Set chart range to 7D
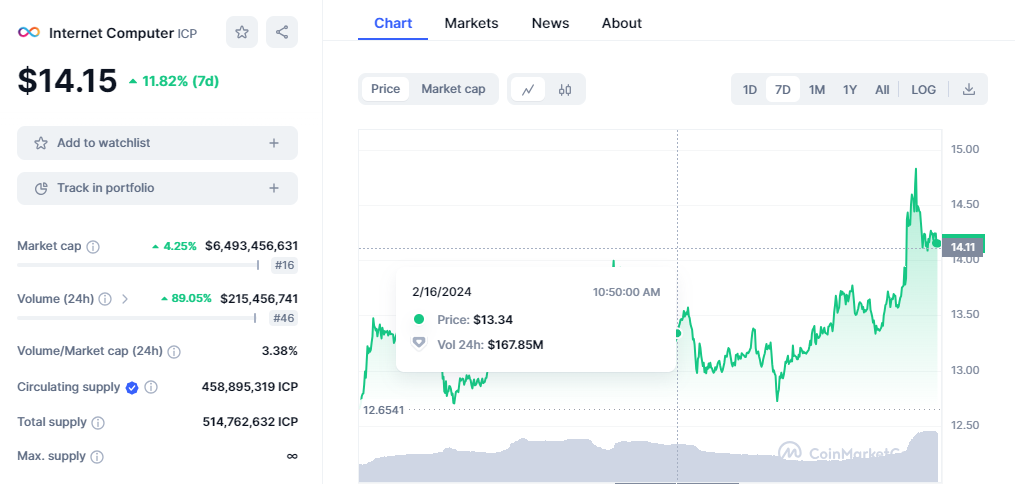The height and width of the screenshot is (484, 1015). (783, 89)
